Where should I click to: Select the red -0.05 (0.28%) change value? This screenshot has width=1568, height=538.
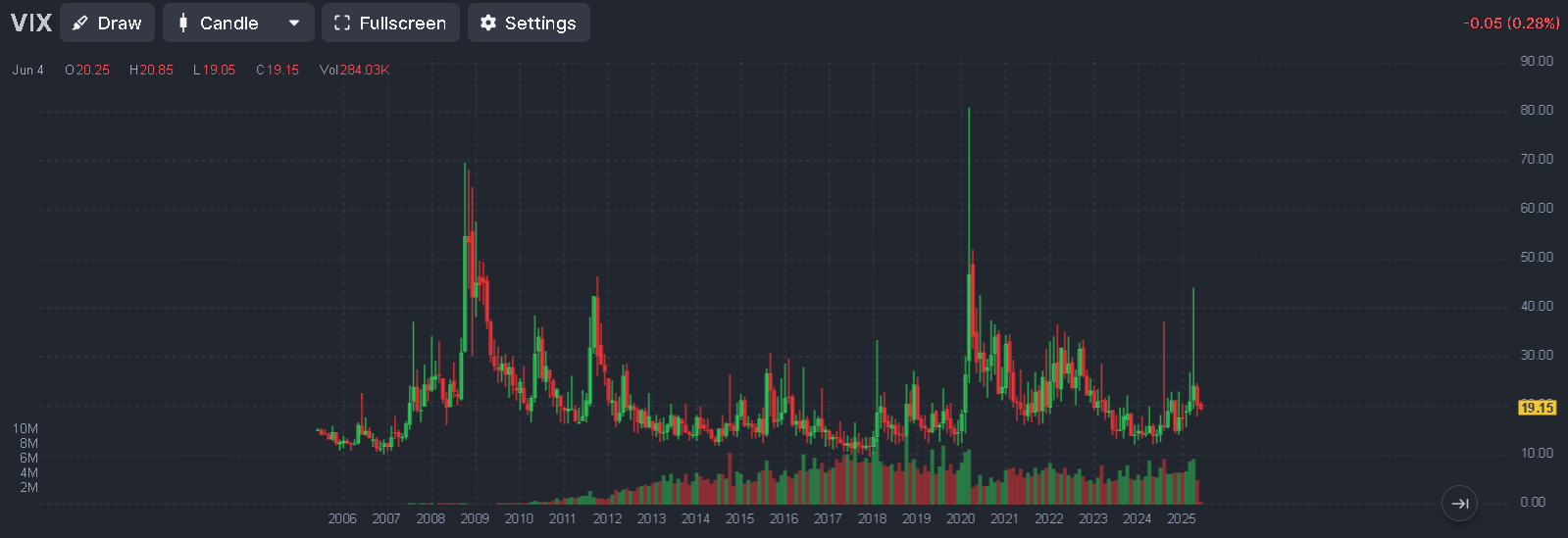(x=1510, y=23)
